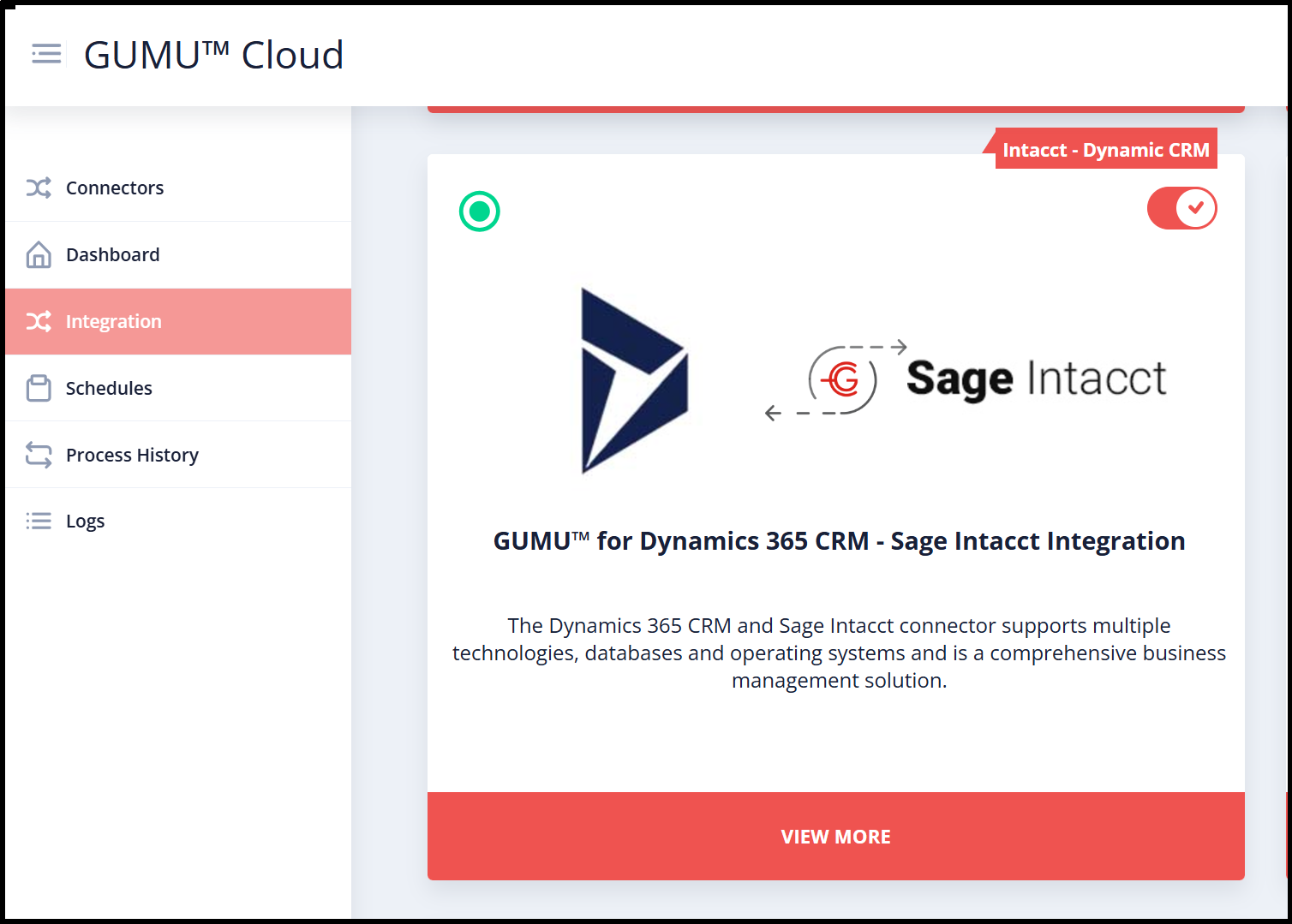Click the Dashboard home icon
The height and width of the screenshot is (924, 1292).
(39, 254)
